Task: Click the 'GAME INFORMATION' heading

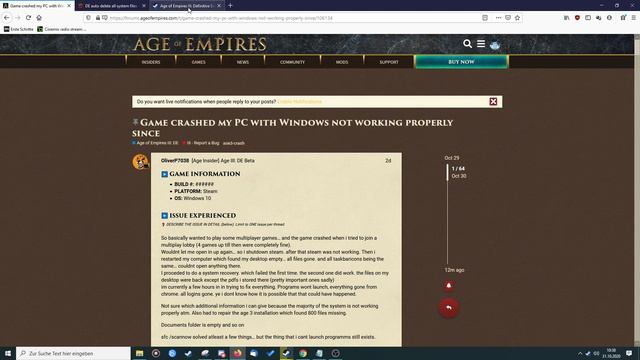Action: (x=205, y=174)
